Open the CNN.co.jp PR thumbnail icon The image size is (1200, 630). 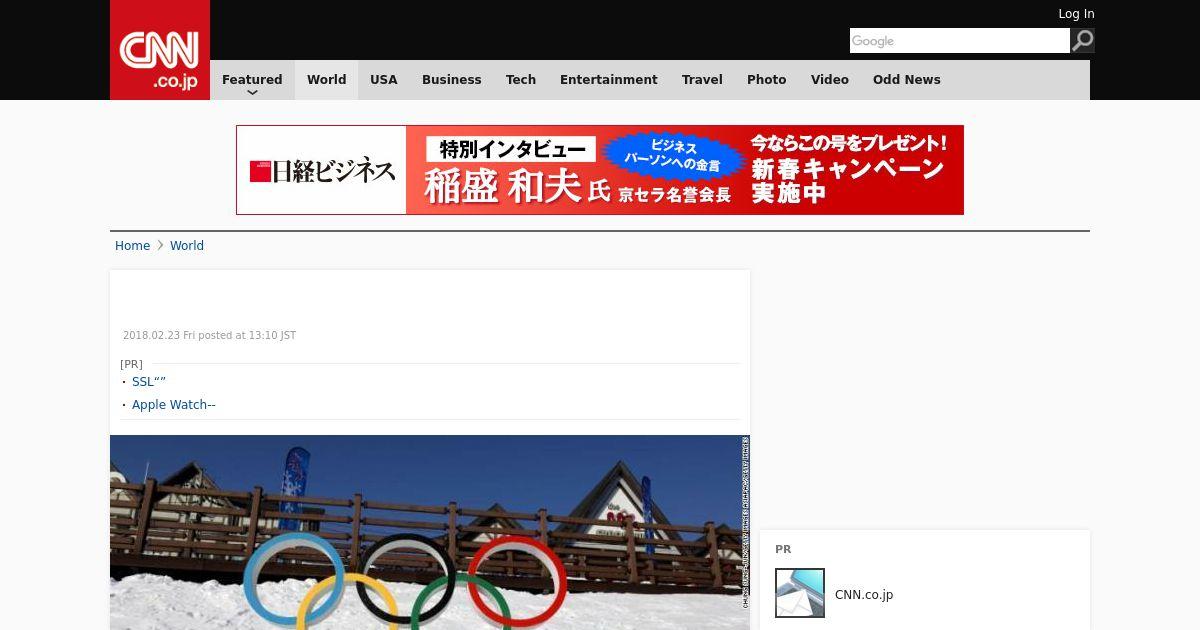click(x=800, y=593)
